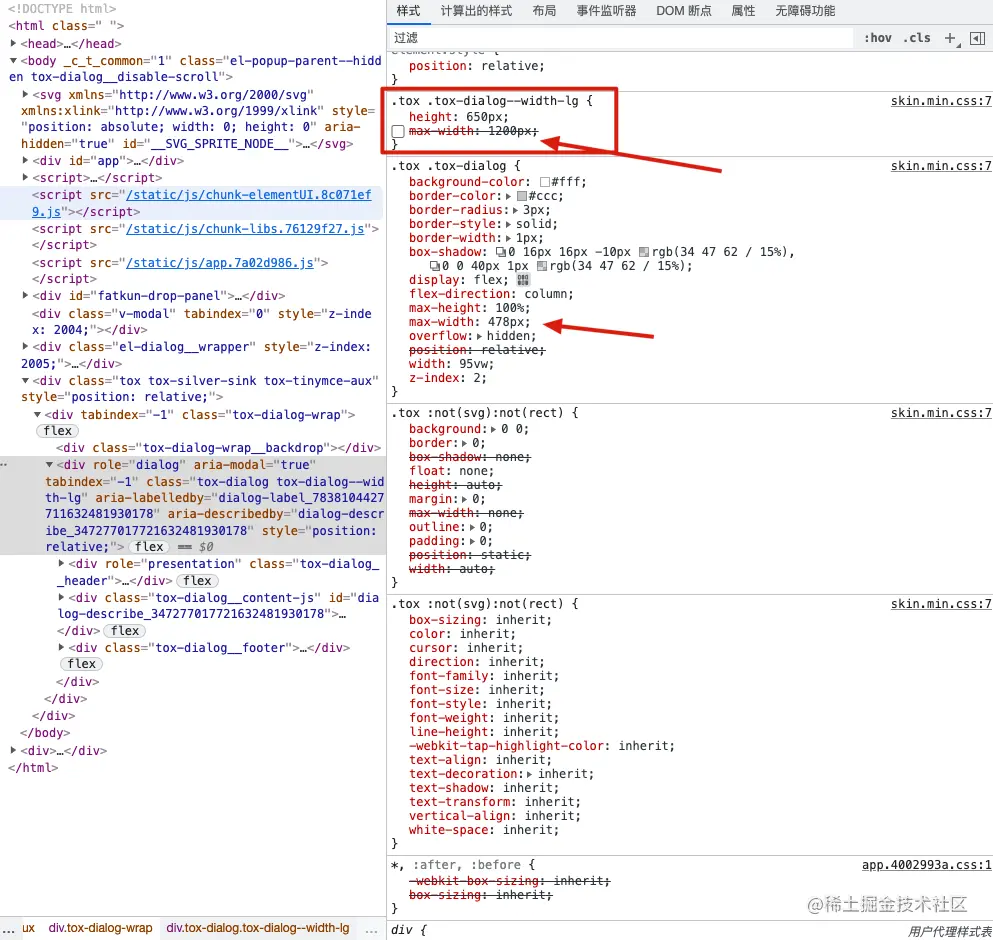The width and height of the screenshot is (993, 940).
Task: Open the 无障碍功能 tab
Action: pyautogui.click(x=805, y=11)
